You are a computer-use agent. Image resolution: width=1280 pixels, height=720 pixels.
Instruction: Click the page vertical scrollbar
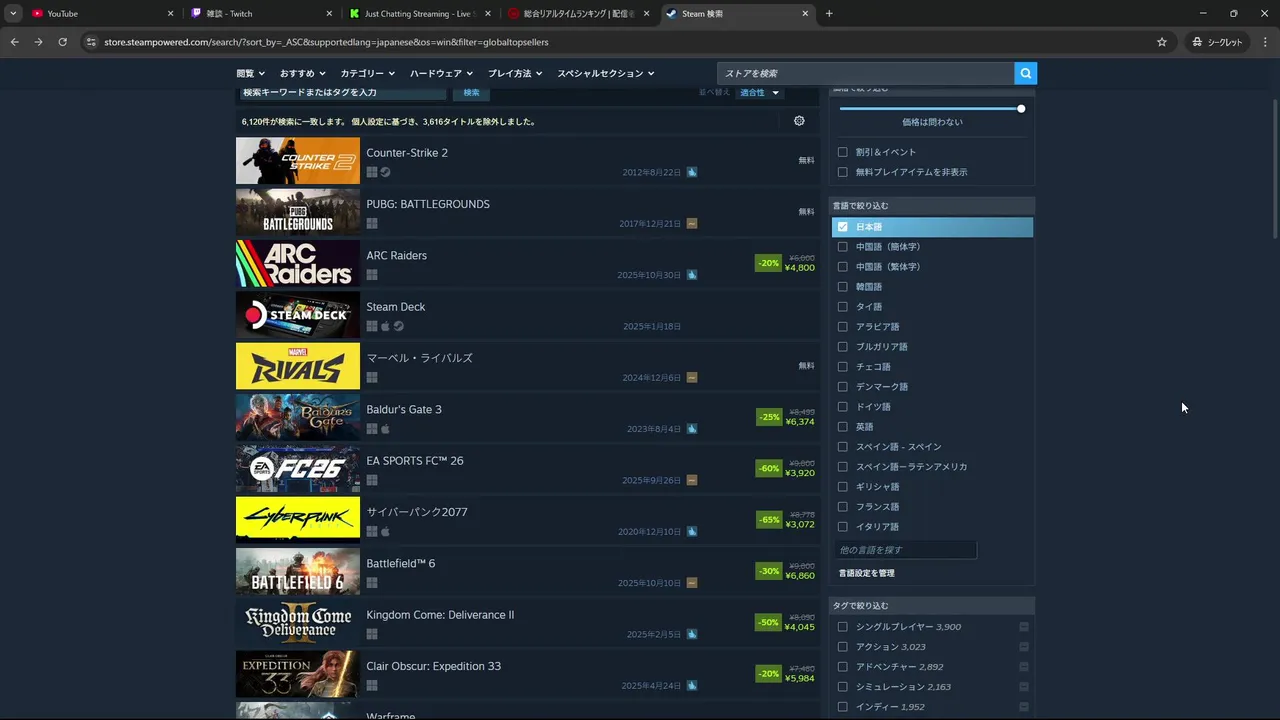click(1274, 170)
